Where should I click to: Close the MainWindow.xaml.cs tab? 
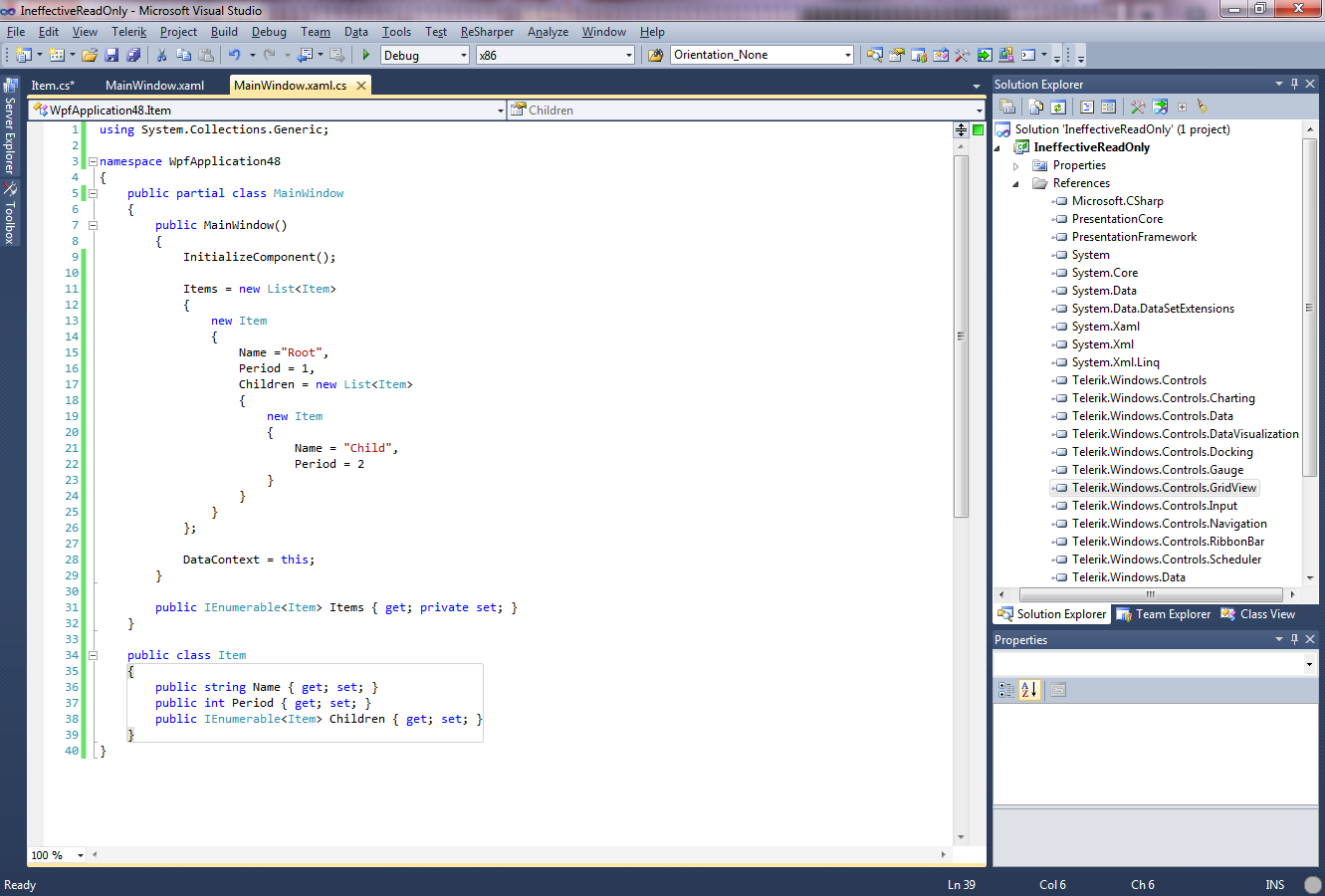[x=361, y=86]
